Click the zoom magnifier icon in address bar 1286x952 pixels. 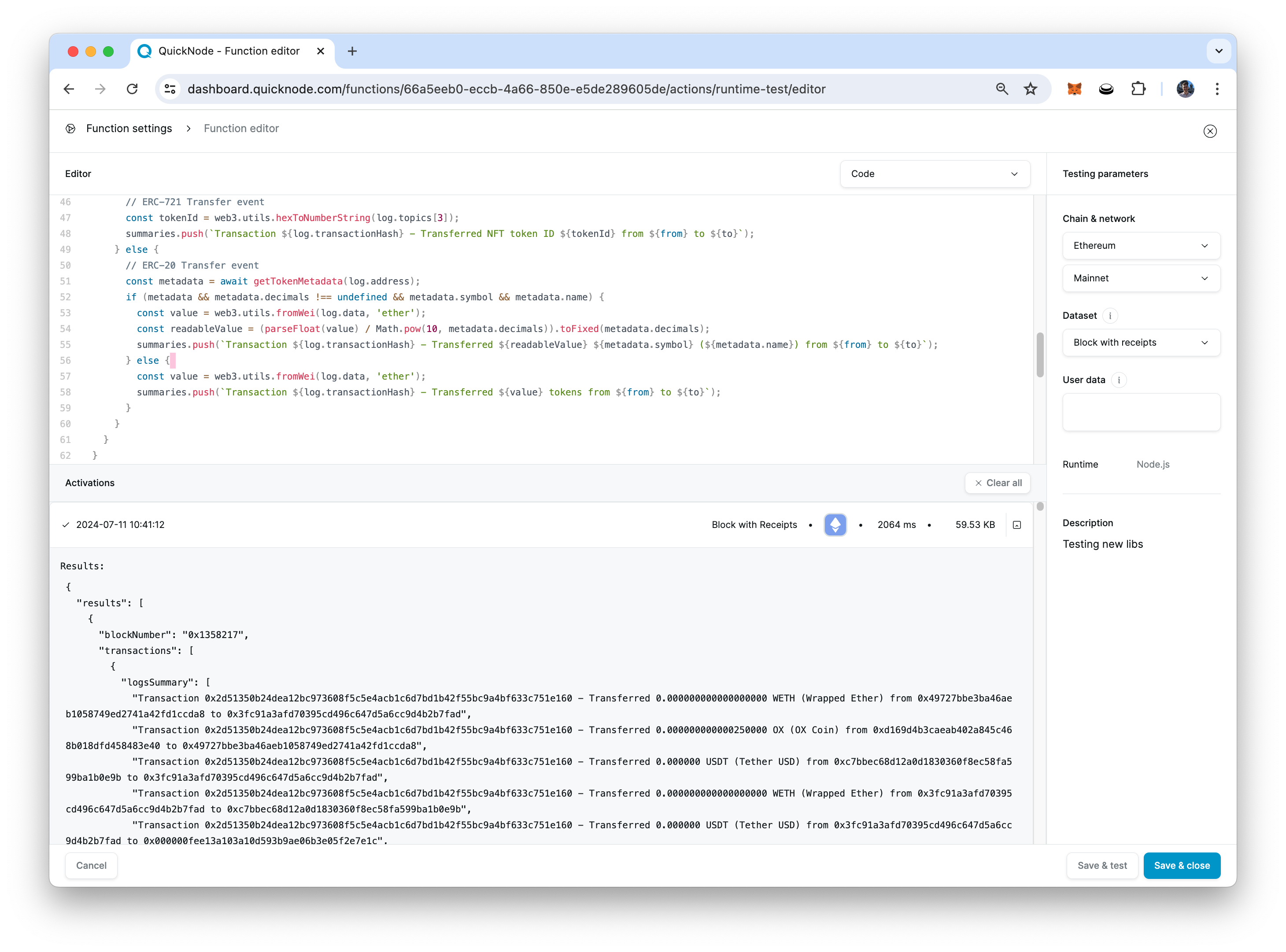(1002, 89)
